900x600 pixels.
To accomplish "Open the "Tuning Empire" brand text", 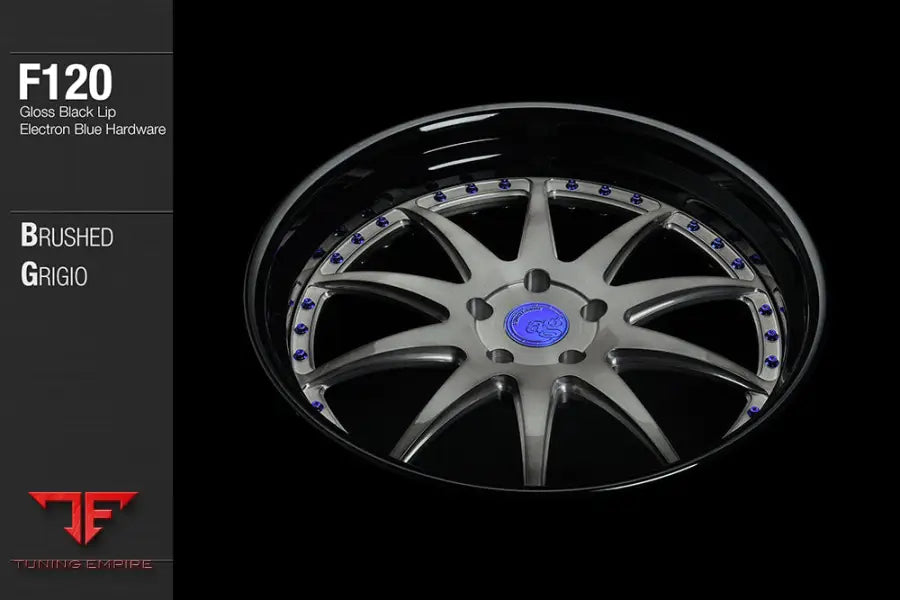I will click(84, 564).
